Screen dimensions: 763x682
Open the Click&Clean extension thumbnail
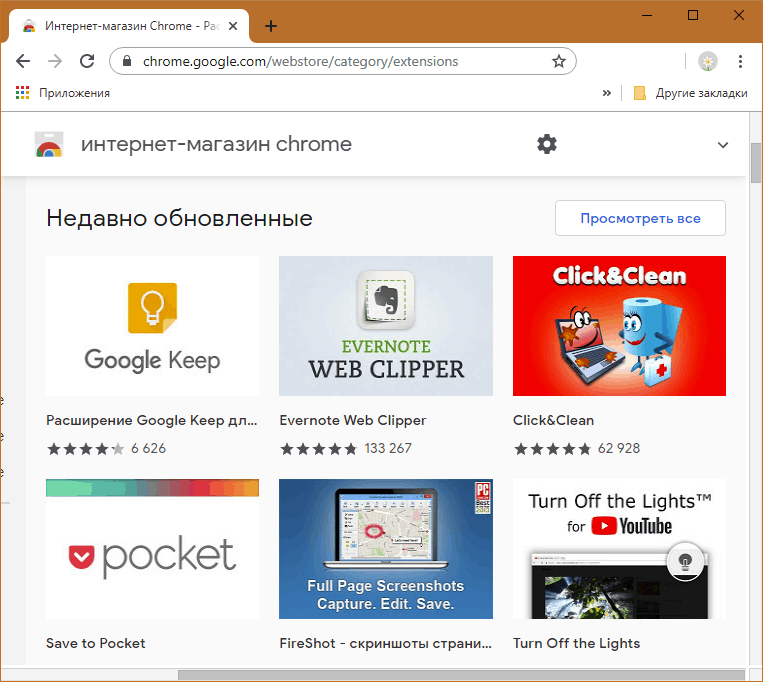click(619, 326)
